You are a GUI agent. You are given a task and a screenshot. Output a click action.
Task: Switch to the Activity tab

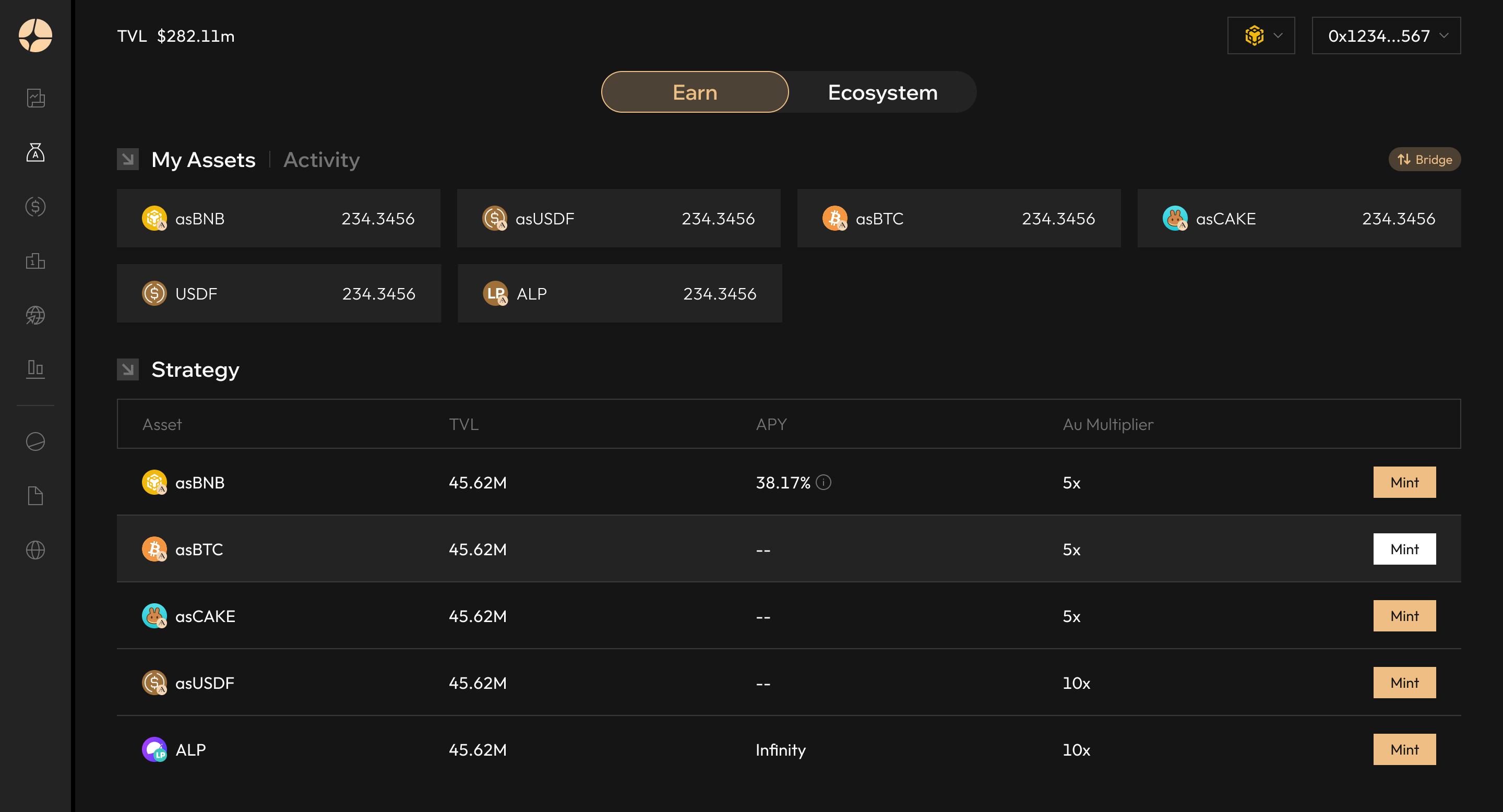click(x=321, y=159)
